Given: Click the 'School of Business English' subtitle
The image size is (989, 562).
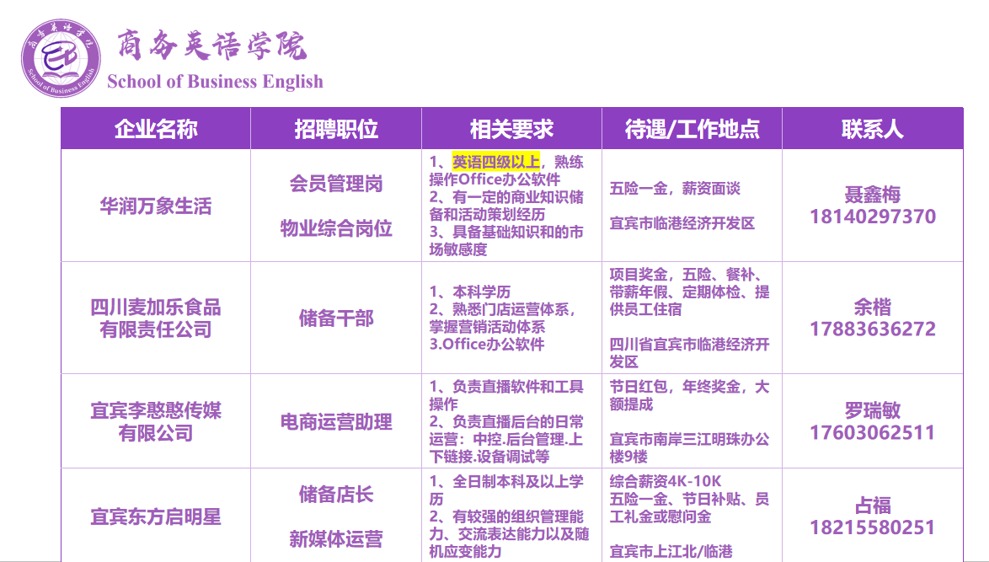Looking at the screenshot, I should 215,81.
